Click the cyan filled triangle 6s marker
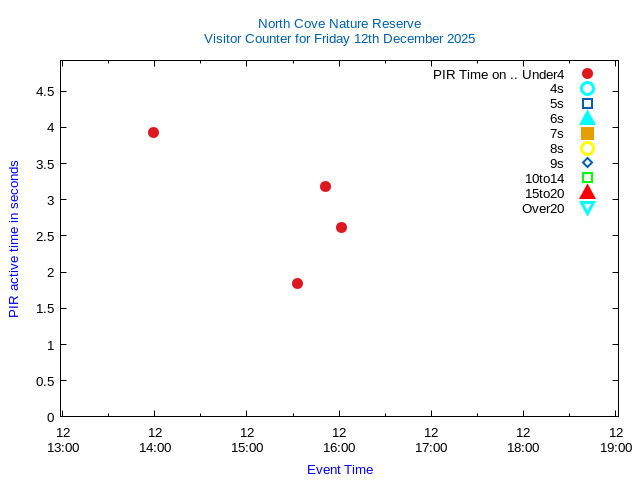Viewport: 640px width, 480px height. coord(587,118)
